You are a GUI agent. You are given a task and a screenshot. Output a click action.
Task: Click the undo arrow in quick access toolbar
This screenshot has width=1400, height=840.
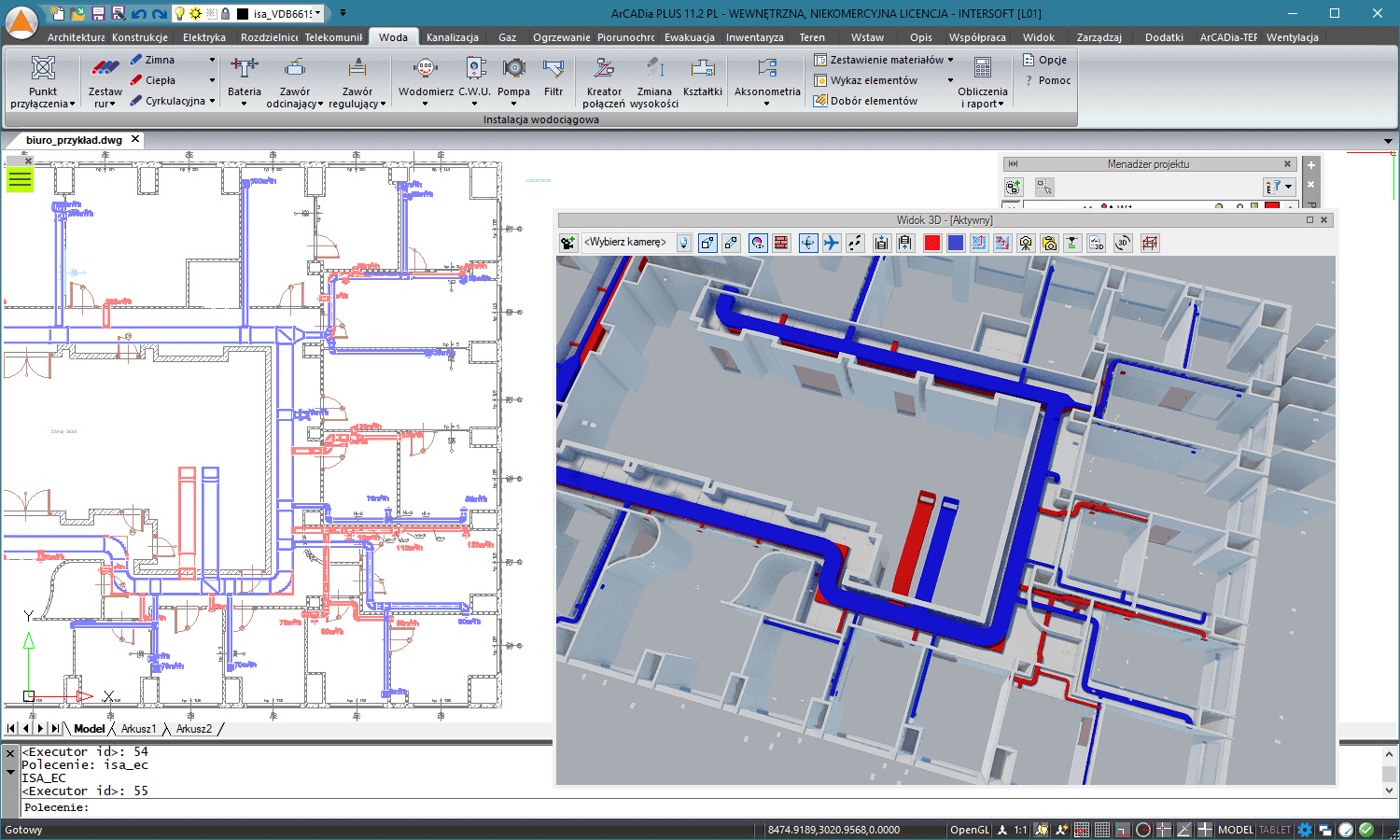[x=138, y=13]
